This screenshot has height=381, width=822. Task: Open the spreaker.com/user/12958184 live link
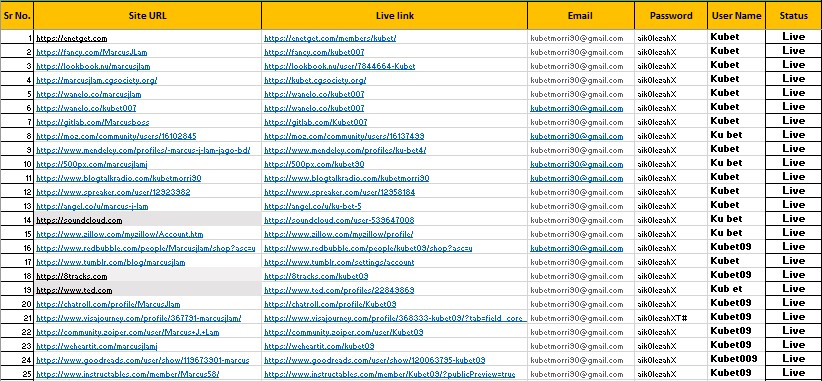[339, 192]
